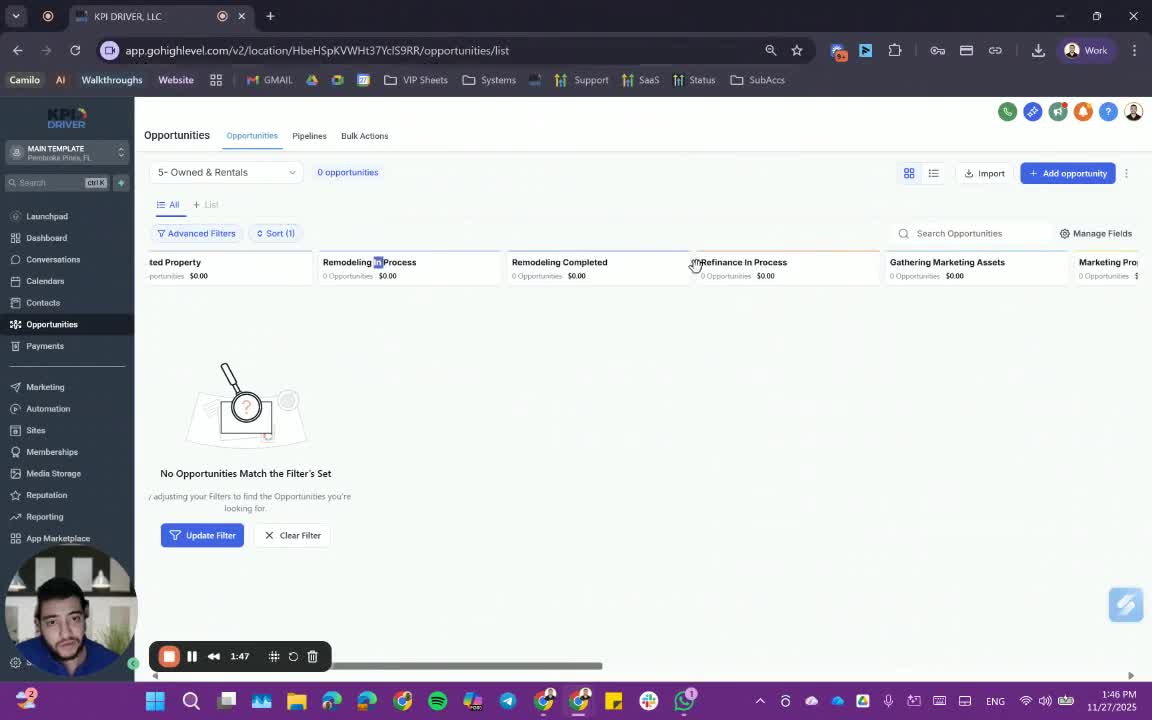Click the App Marketplace grid icon
1152x720 pixels.
[15, 539]
